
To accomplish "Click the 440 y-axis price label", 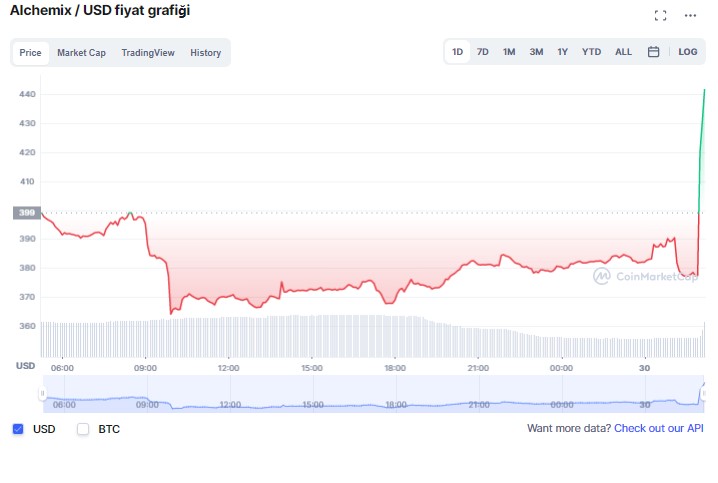I will point(27,94).
